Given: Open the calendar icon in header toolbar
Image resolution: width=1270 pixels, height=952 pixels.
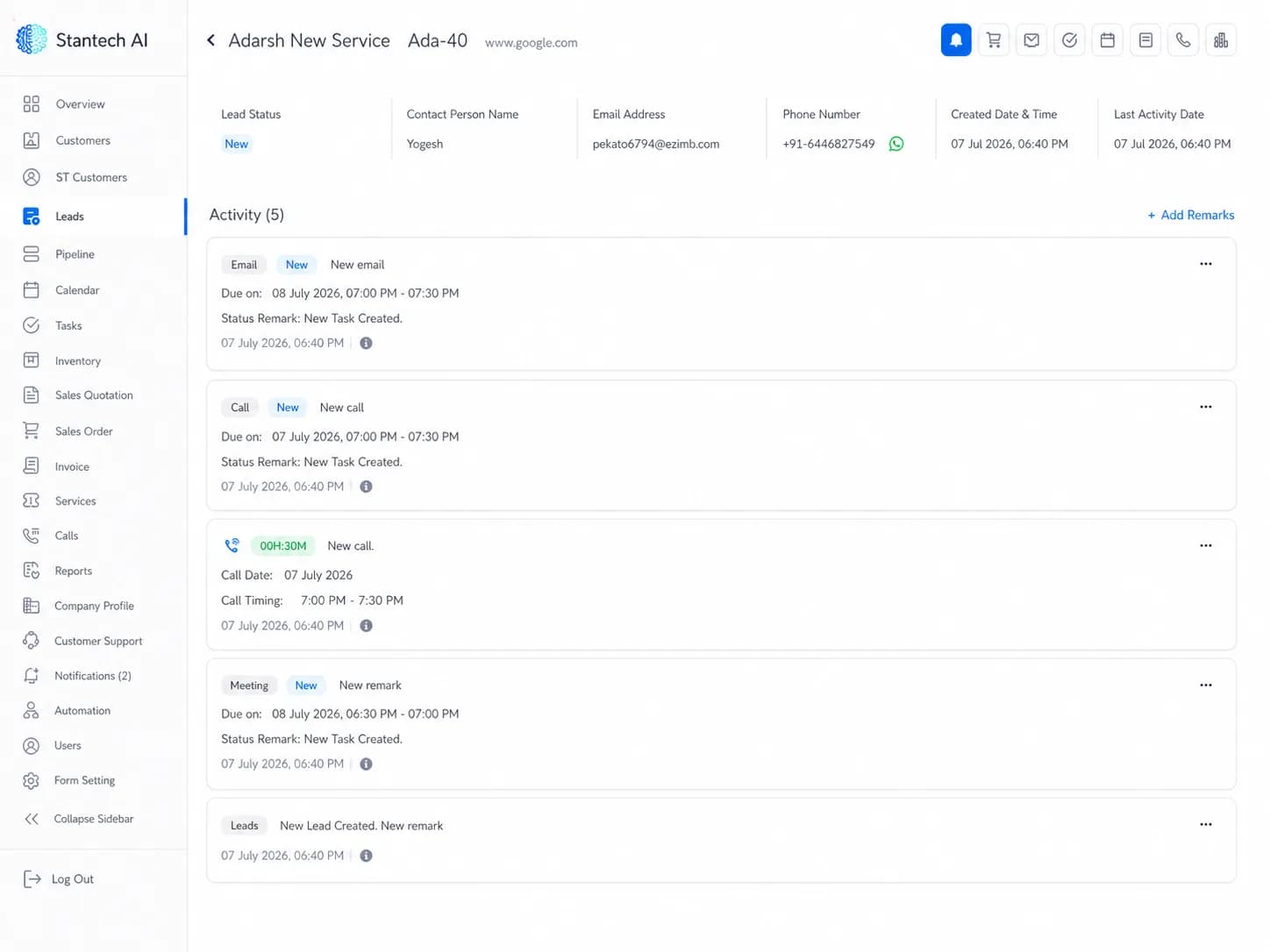Looking at the screenshot, I should tap(1108, 40).
